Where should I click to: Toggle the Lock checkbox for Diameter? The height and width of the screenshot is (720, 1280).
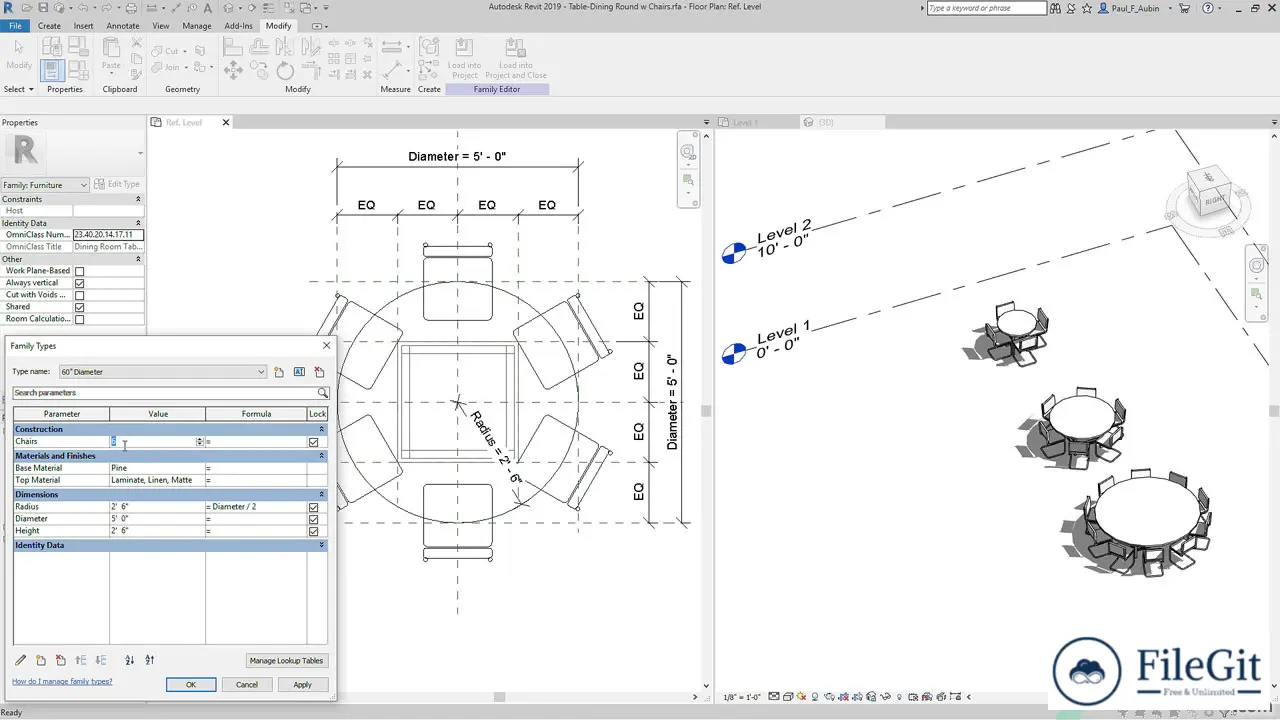pyautogui.click(x=314, y=519)
